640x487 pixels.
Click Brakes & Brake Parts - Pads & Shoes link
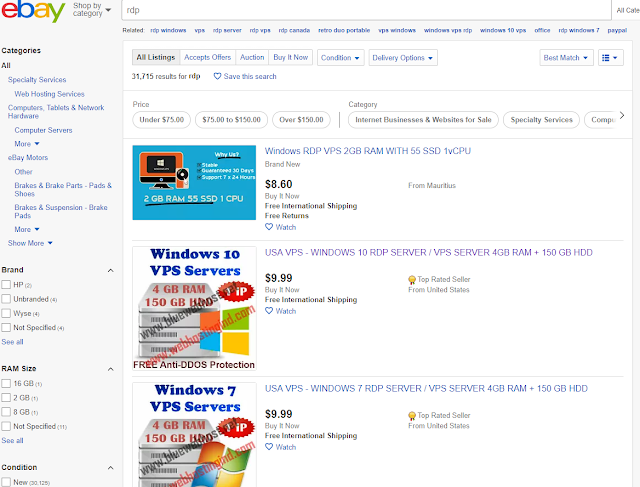tap(63, 189)
